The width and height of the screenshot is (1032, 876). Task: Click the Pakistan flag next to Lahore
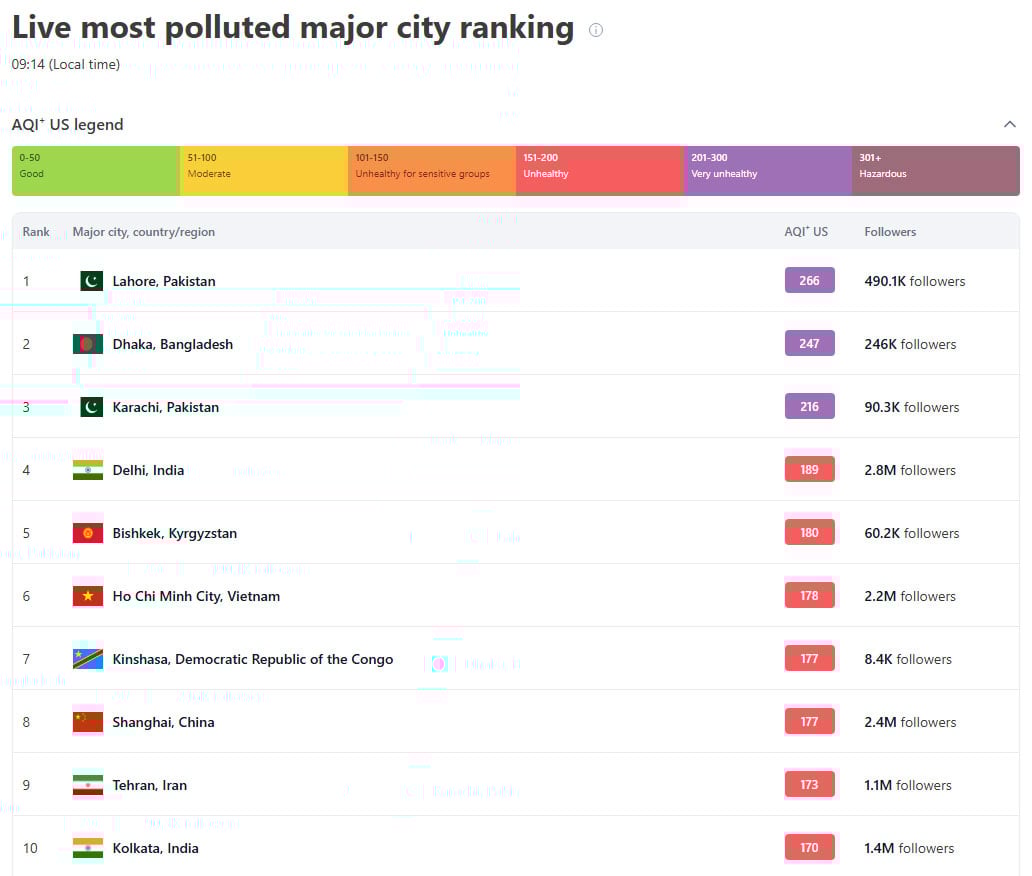(x=91, y=281)
